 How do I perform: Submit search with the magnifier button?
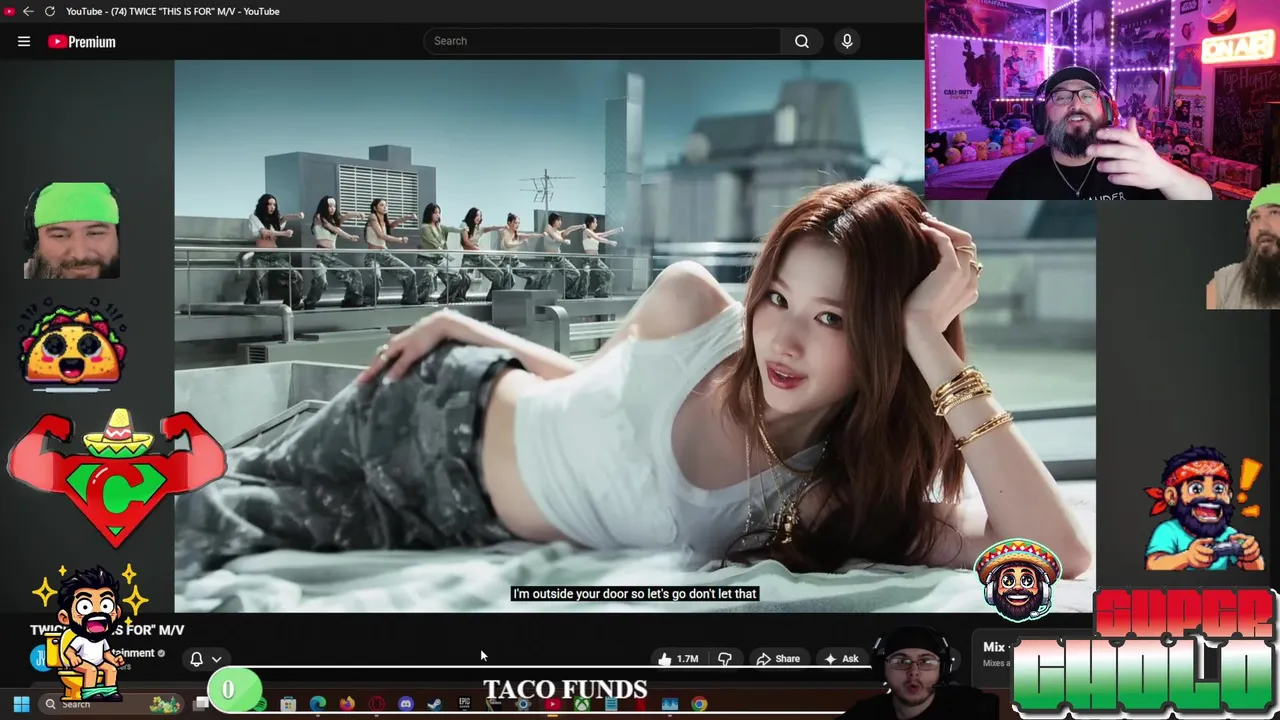(x=802, y=41)
